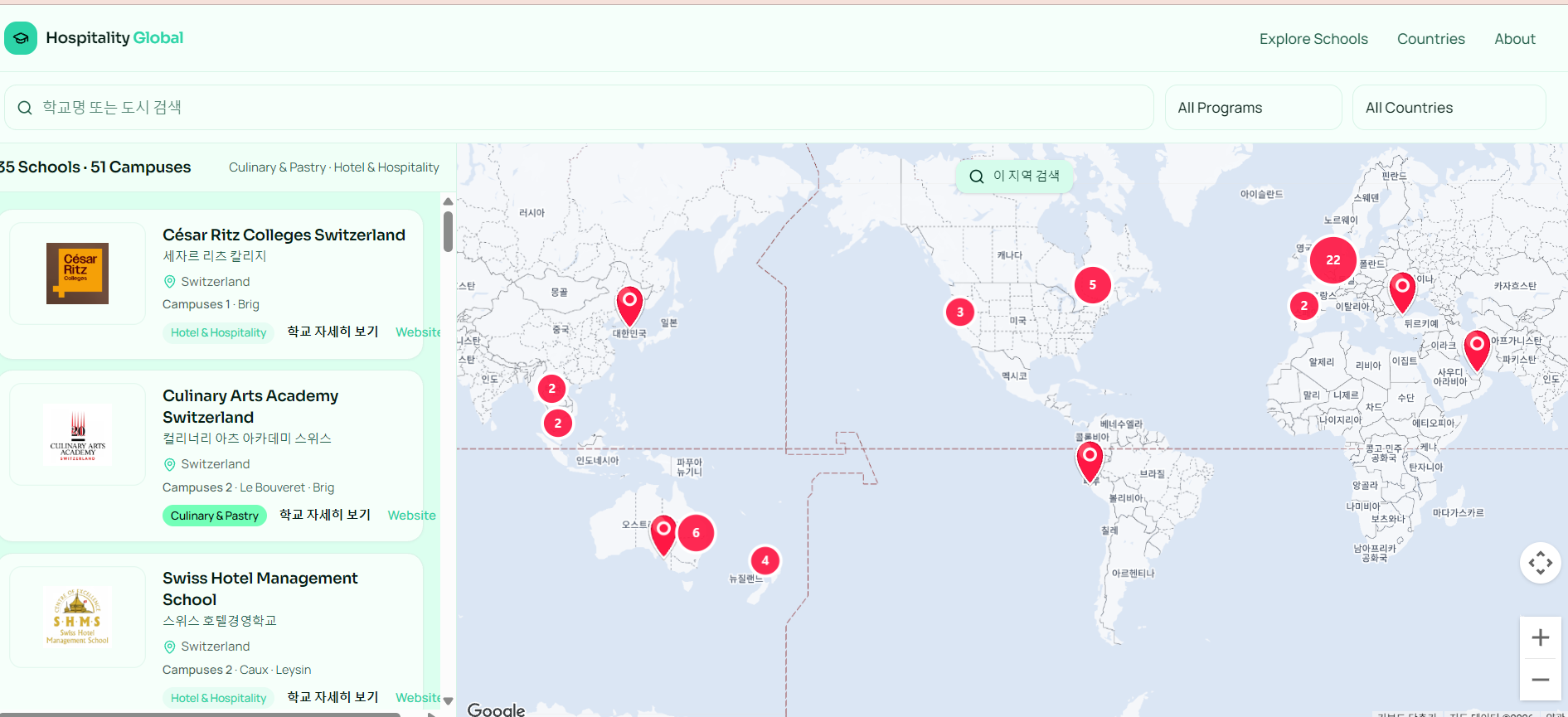
Task: Open the 3-campus cluster on the US west coast
Action: 959,312
